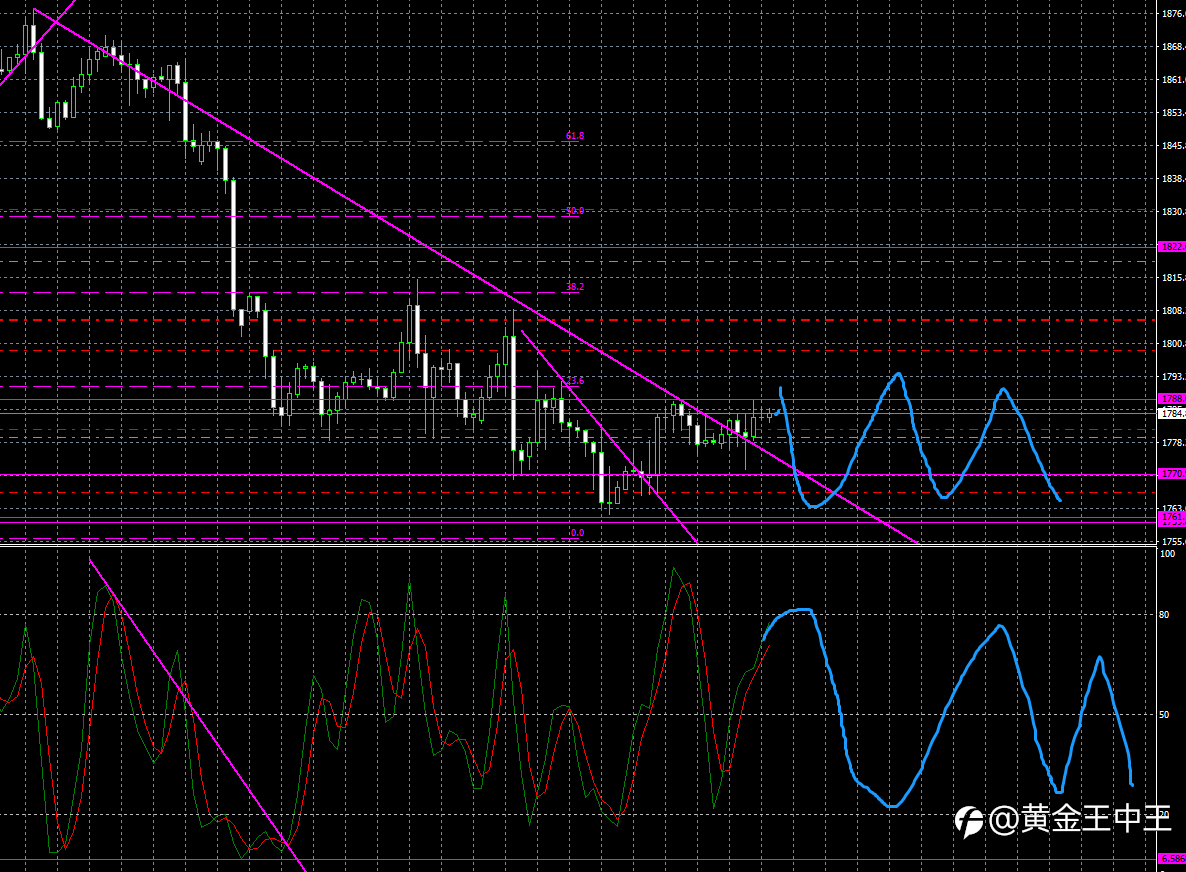
Task: Click the 1861 price axis label
Action: point(1173,79)
